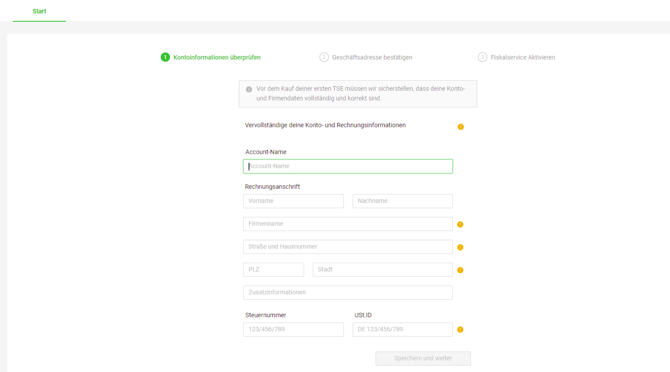
Task: Click the Firmenname input field
Action: click(x=348, y=224)
